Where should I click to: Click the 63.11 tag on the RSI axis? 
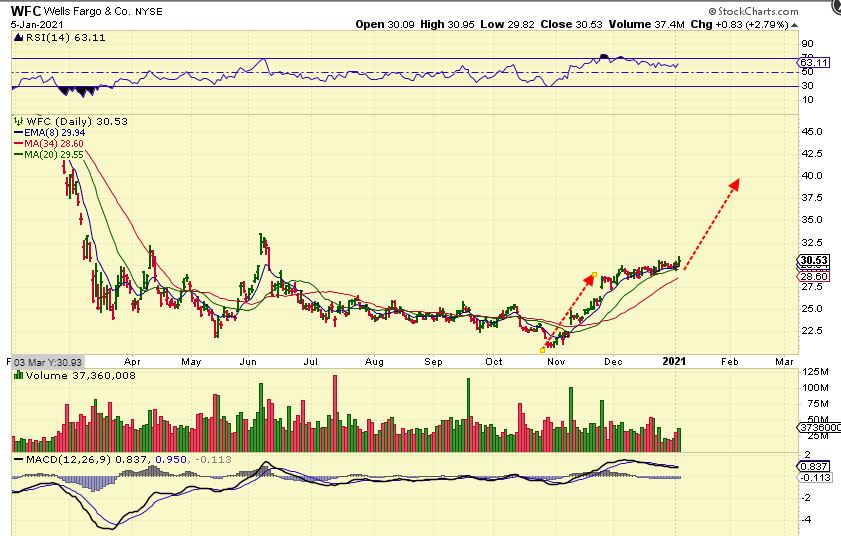(x=814, y=63)
